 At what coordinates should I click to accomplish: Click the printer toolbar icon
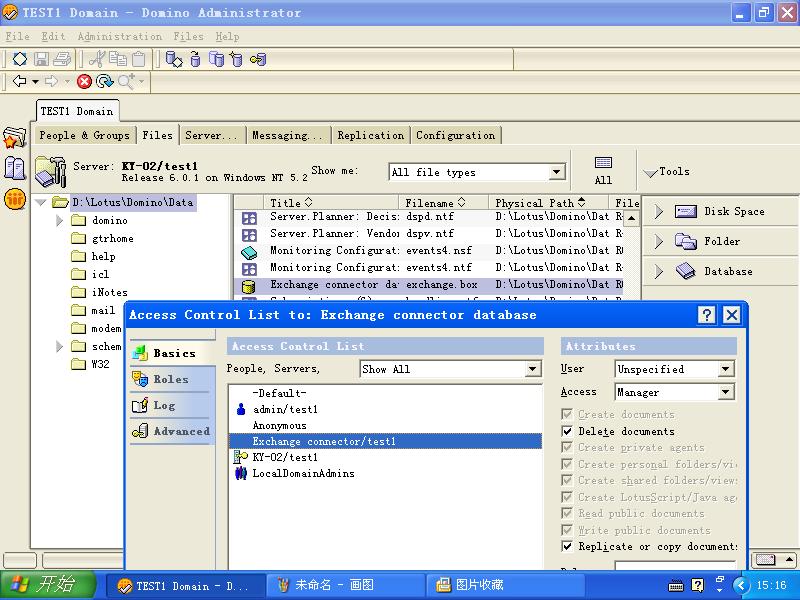pos(62,59)
